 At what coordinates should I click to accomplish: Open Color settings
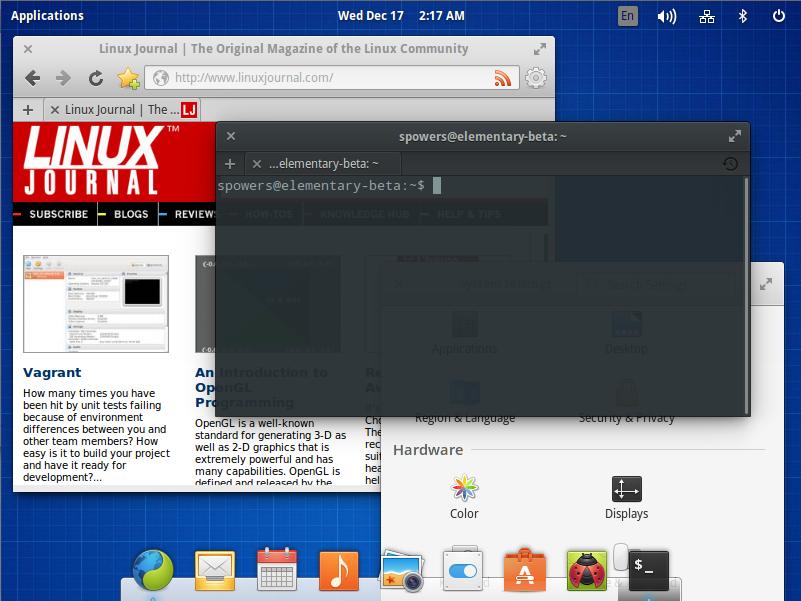click(464, 497)
